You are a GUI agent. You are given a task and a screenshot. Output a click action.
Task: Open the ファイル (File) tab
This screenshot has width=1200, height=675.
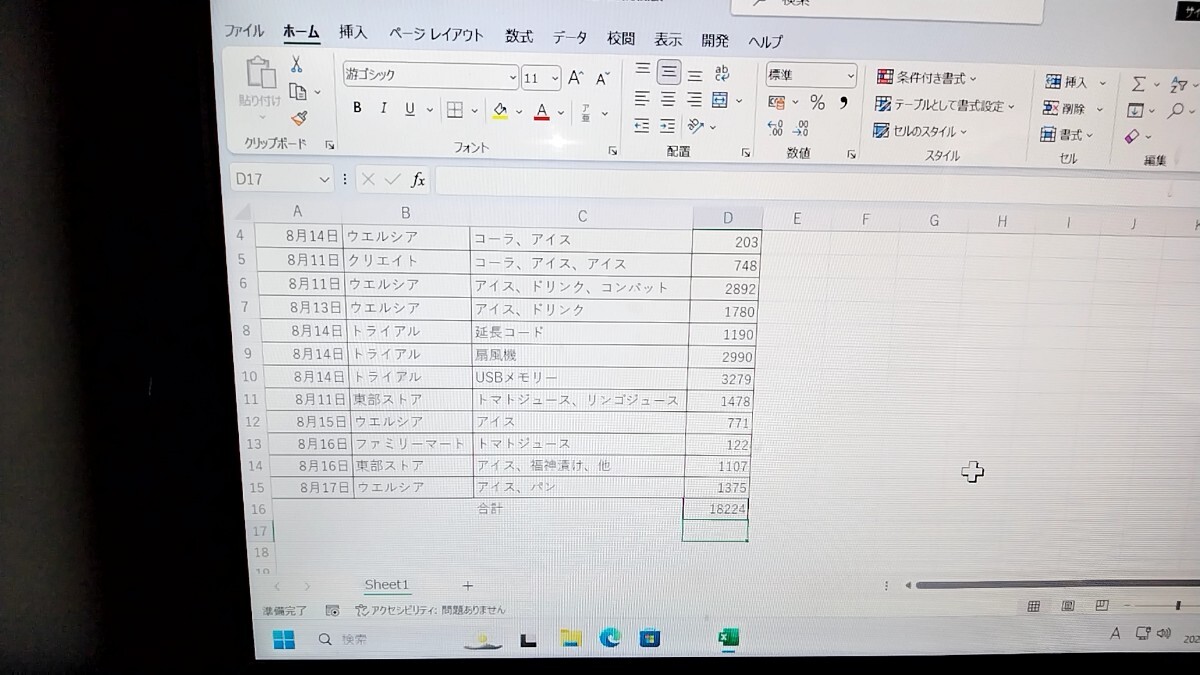tap(244, 31)
